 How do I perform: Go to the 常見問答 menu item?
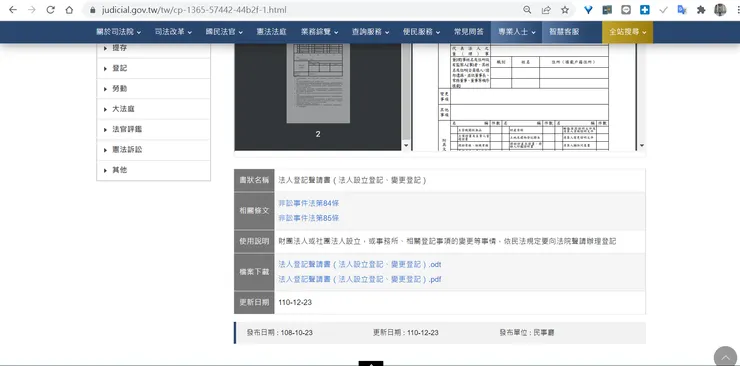point(469,32)
